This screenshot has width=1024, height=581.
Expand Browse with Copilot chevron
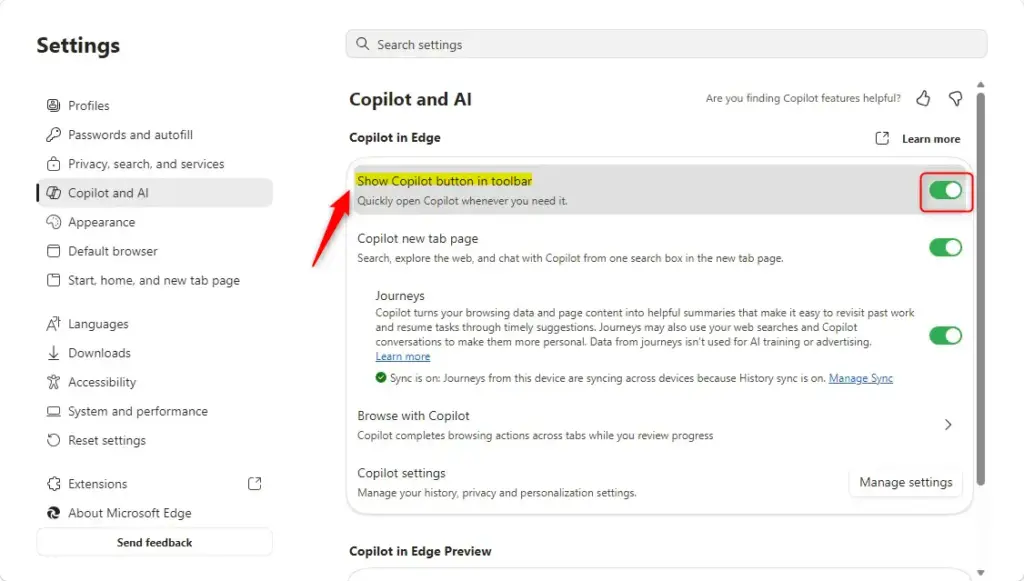948,425
